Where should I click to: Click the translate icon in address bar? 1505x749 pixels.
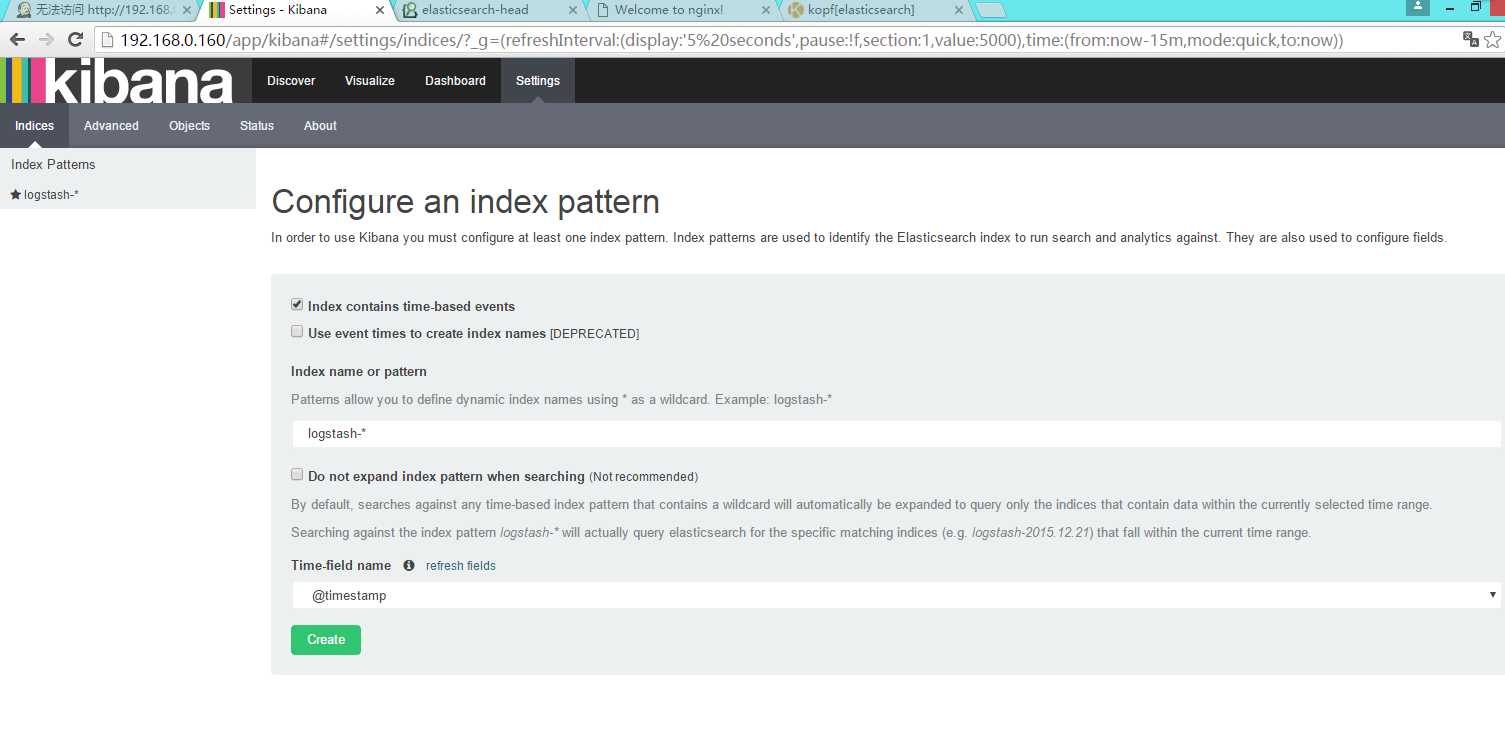pyautogui.click(x=1471, y=40)
